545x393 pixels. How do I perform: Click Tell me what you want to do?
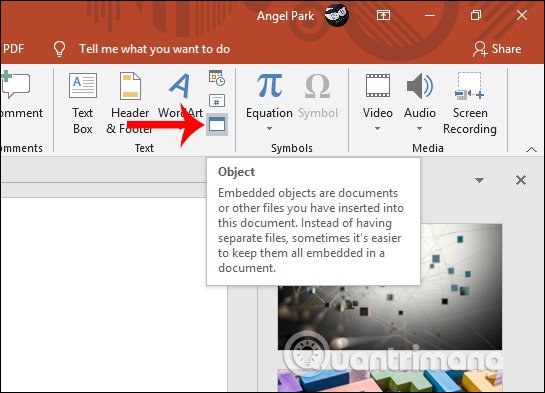coord(154,49)
